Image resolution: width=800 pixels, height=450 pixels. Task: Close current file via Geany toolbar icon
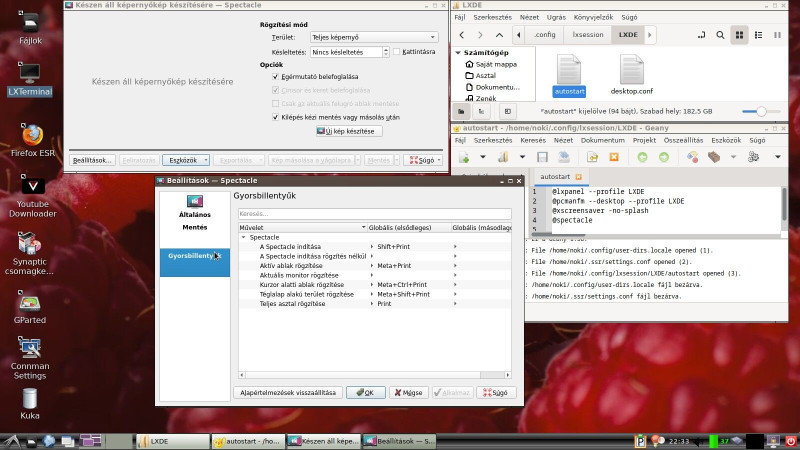point(614,157)
